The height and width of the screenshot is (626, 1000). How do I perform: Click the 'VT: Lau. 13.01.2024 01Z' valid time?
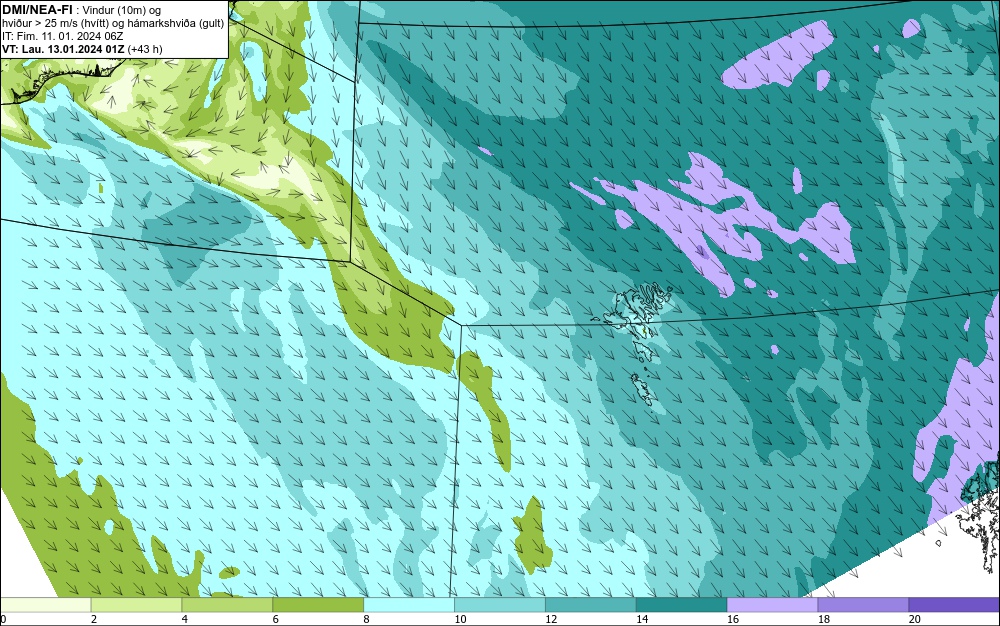(x=64, y=49)
